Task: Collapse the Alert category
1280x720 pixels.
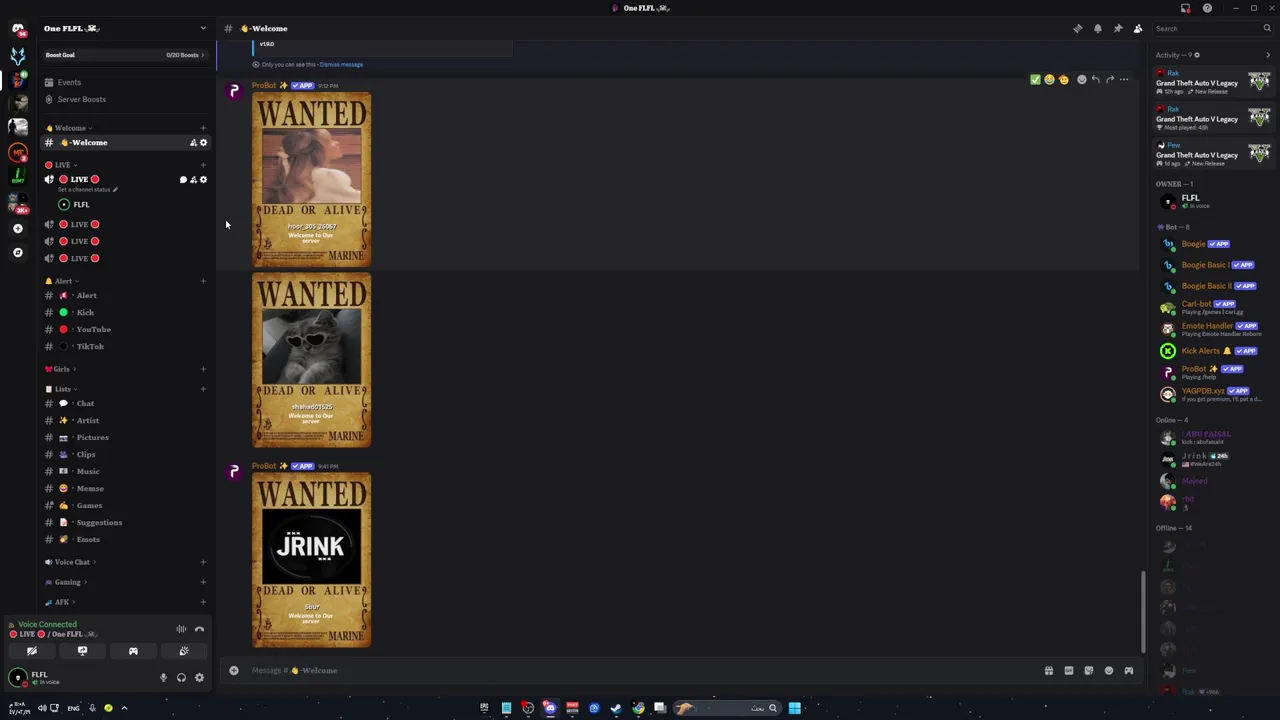Action: click(x=63, y=281)
